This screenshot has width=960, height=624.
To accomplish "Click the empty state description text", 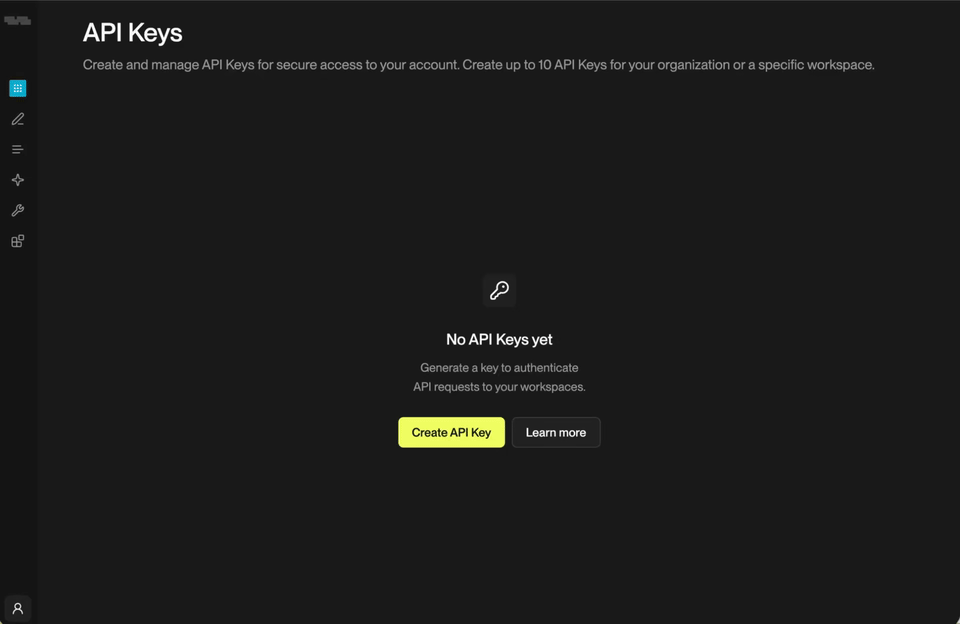I will pos(497,377).
